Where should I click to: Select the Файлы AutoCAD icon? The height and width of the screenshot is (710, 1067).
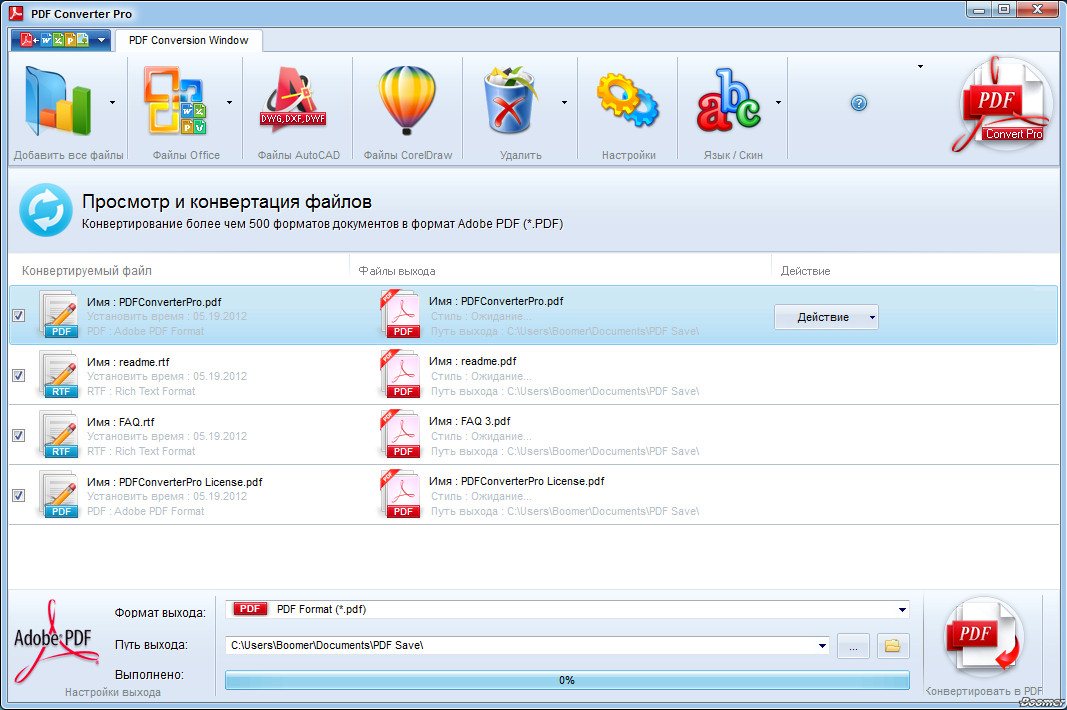click(294, 101)
